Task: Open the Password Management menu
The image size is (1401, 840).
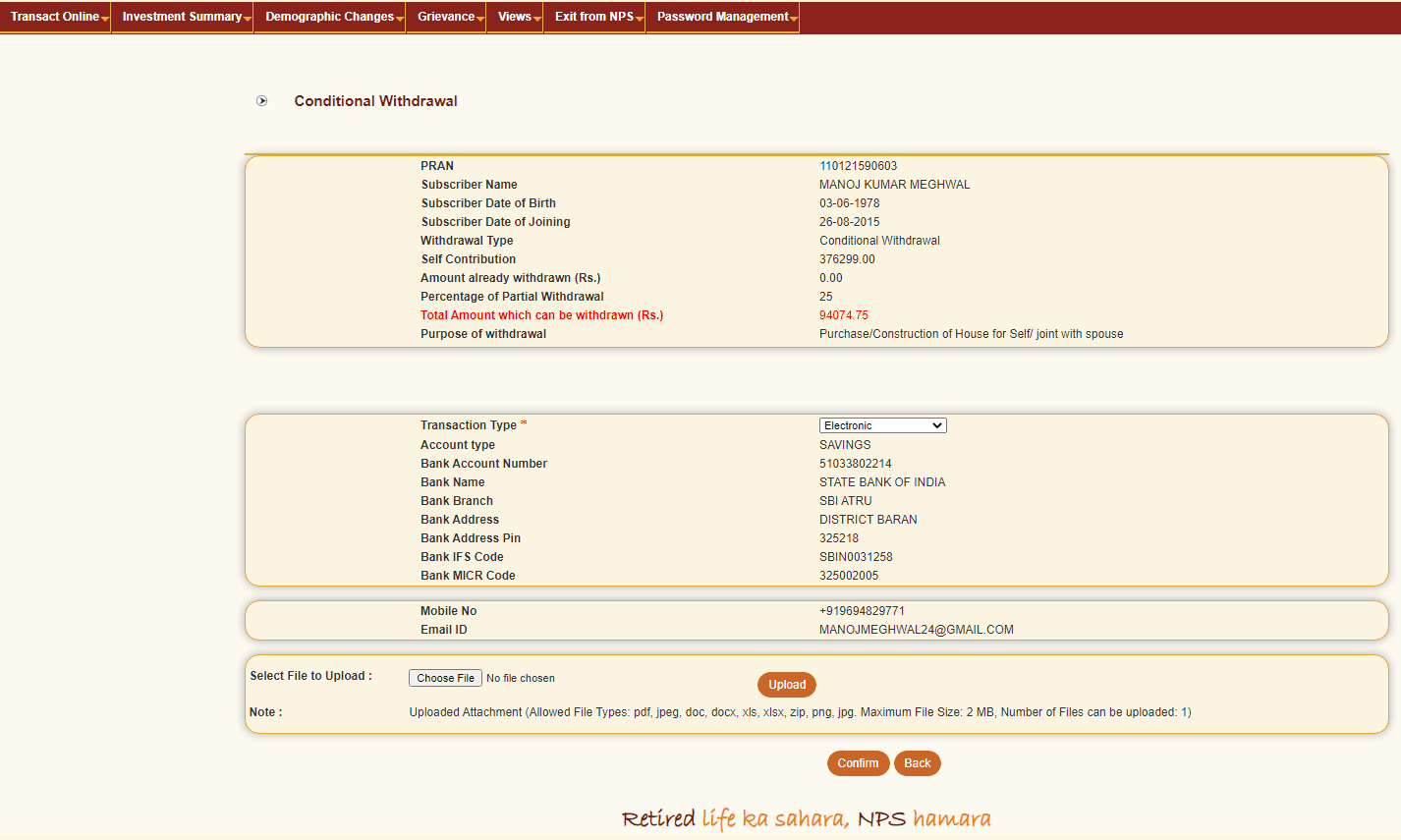Action: 717,17
